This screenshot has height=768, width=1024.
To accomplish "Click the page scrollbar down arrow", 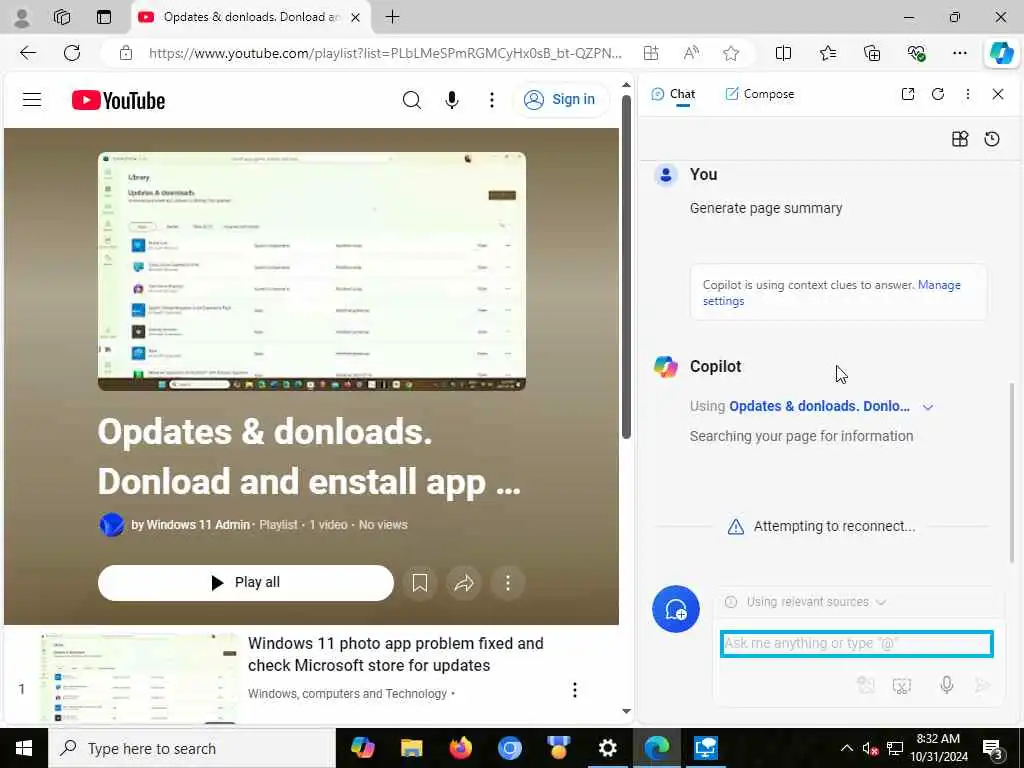I will point(626,711).
